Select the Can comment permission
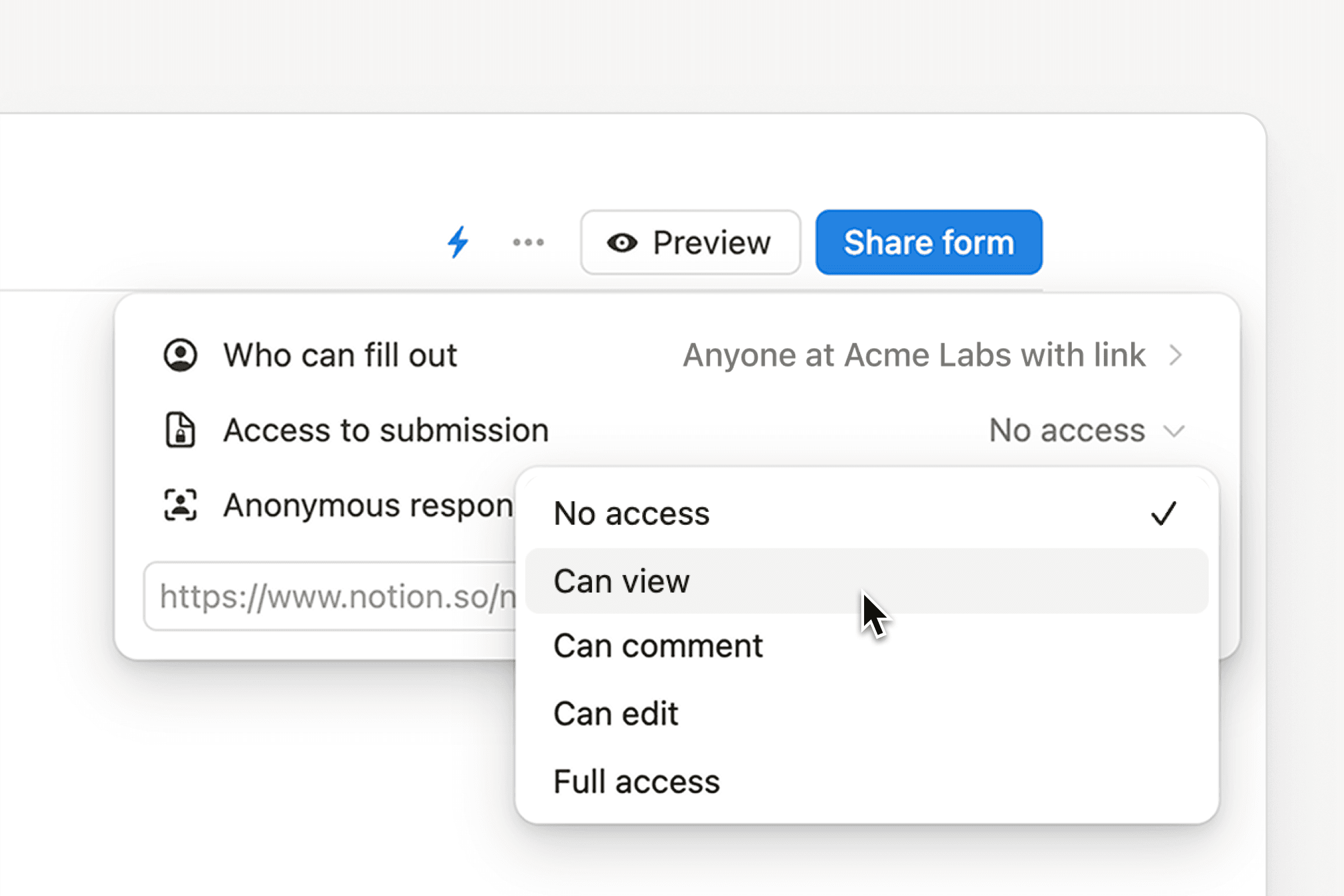1344x896 pixels. click(657, 646)
